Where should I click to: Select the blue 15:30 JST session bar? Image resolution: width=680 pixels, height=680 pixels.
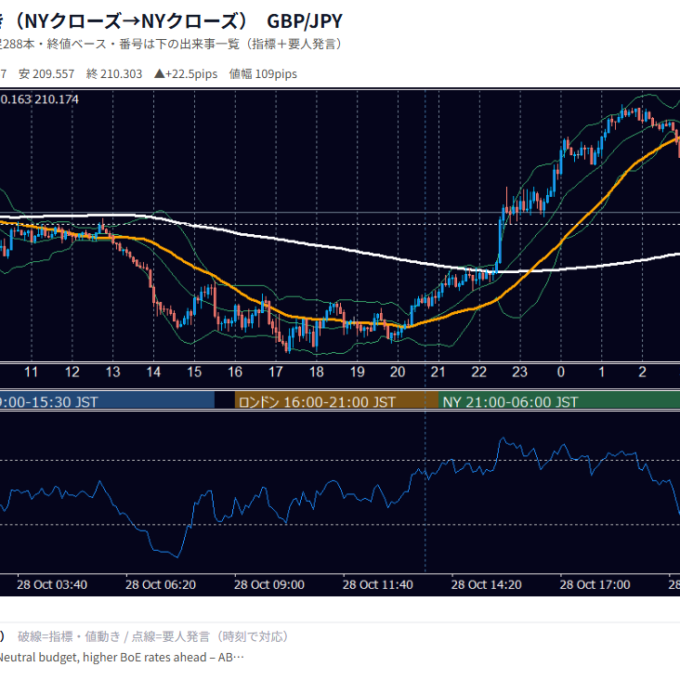[x=107, y=402]
